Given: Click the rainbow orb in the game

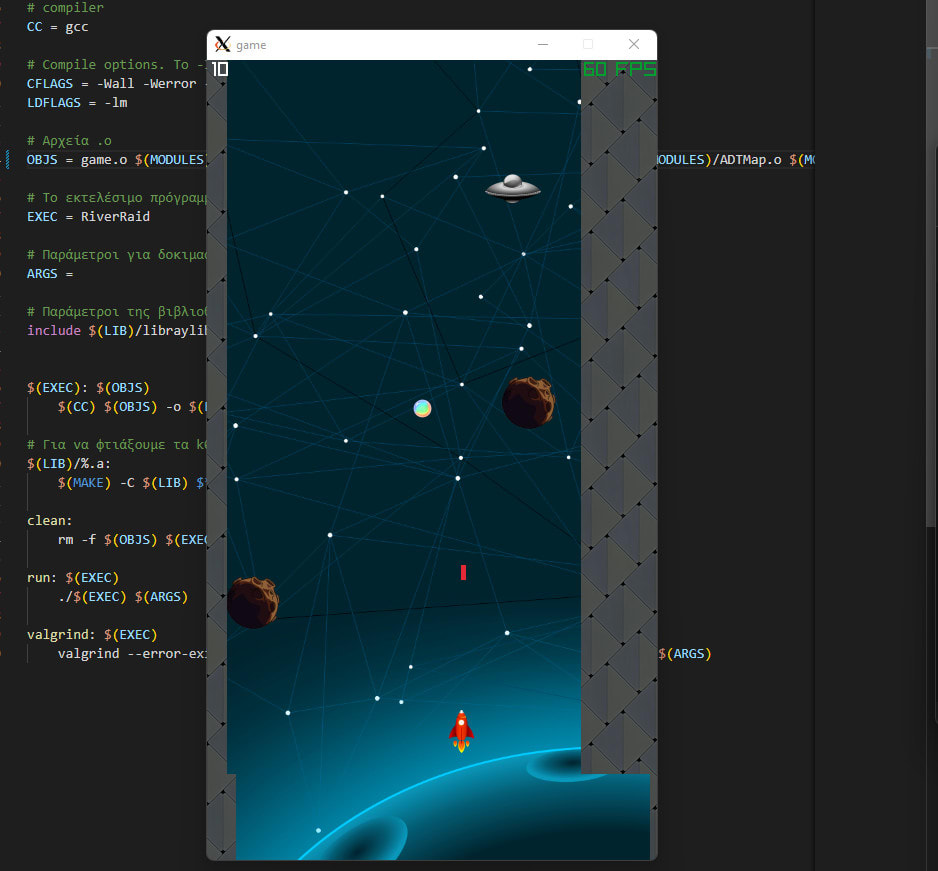Looking at the screenshot, I should (x=422, y=409).
